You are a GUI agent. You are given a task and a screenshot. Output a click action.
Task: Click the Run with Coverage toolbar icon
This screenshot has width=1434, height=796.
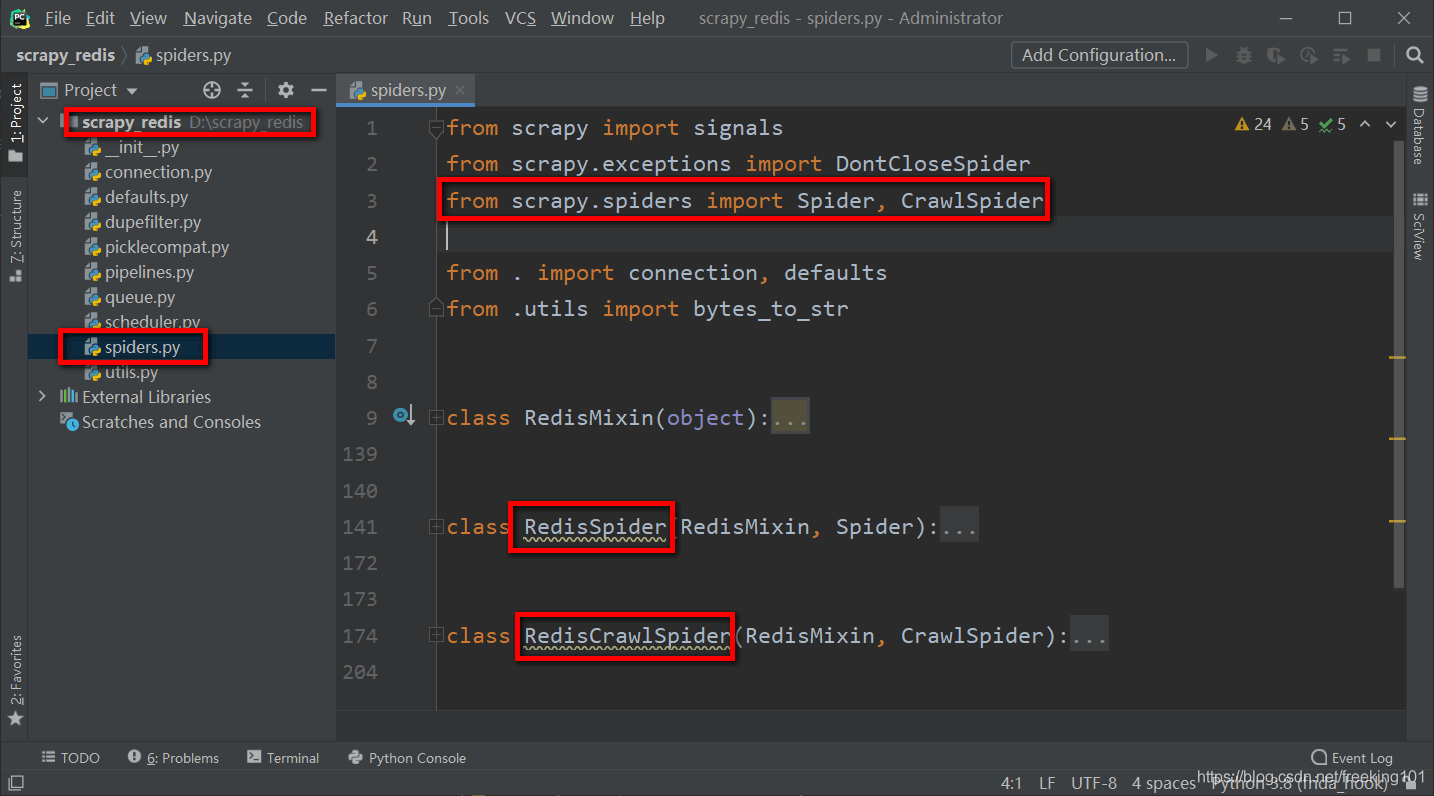point(1275,55)
